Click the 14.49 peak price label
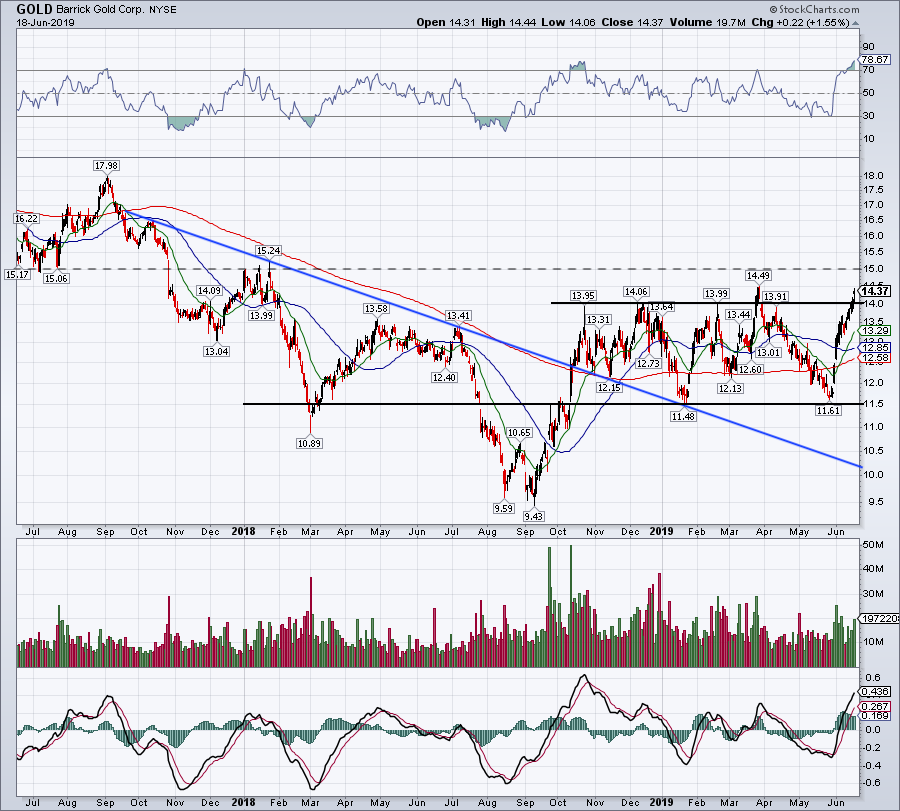This screenshot has height=811, width=900. click(758, 276)
